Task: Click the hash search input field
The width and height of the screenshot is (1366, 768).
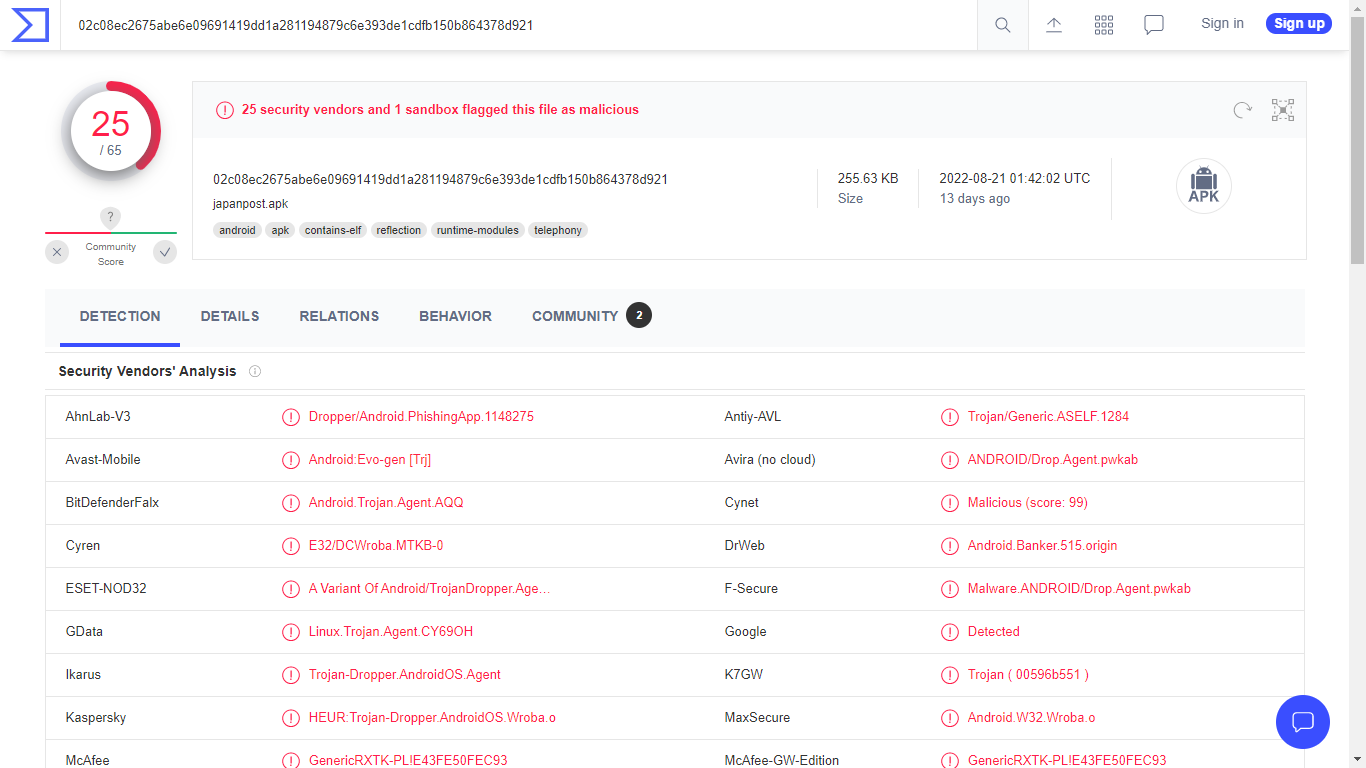Action: [520, 25]
